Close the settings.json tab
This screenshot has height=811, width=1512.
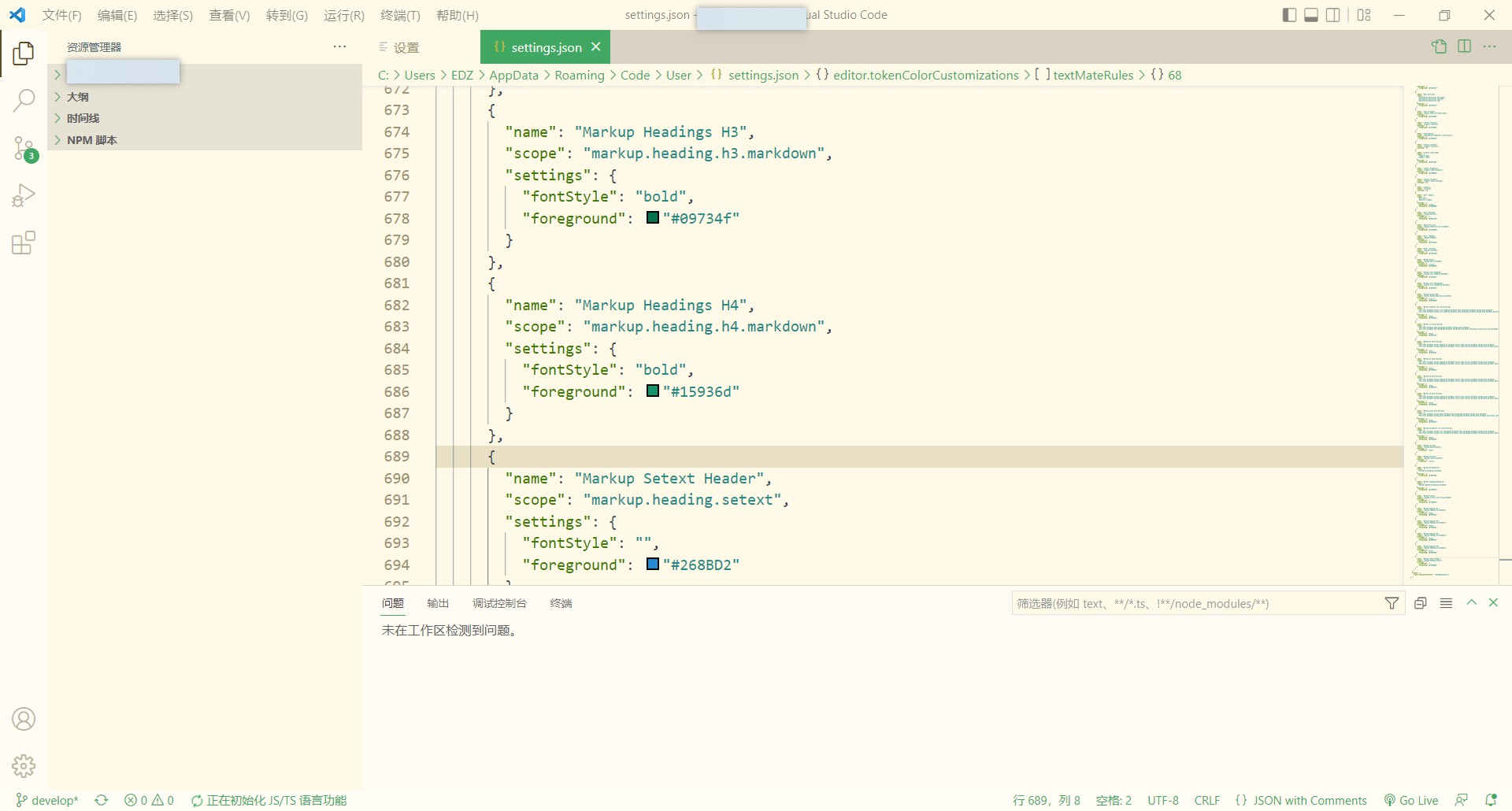(596, 47)
